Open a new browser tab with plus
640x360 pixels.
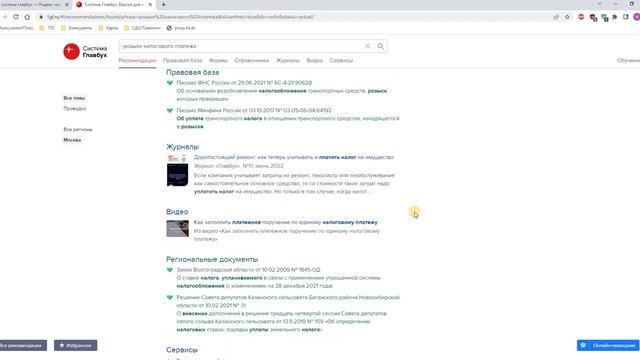[163, 4]
